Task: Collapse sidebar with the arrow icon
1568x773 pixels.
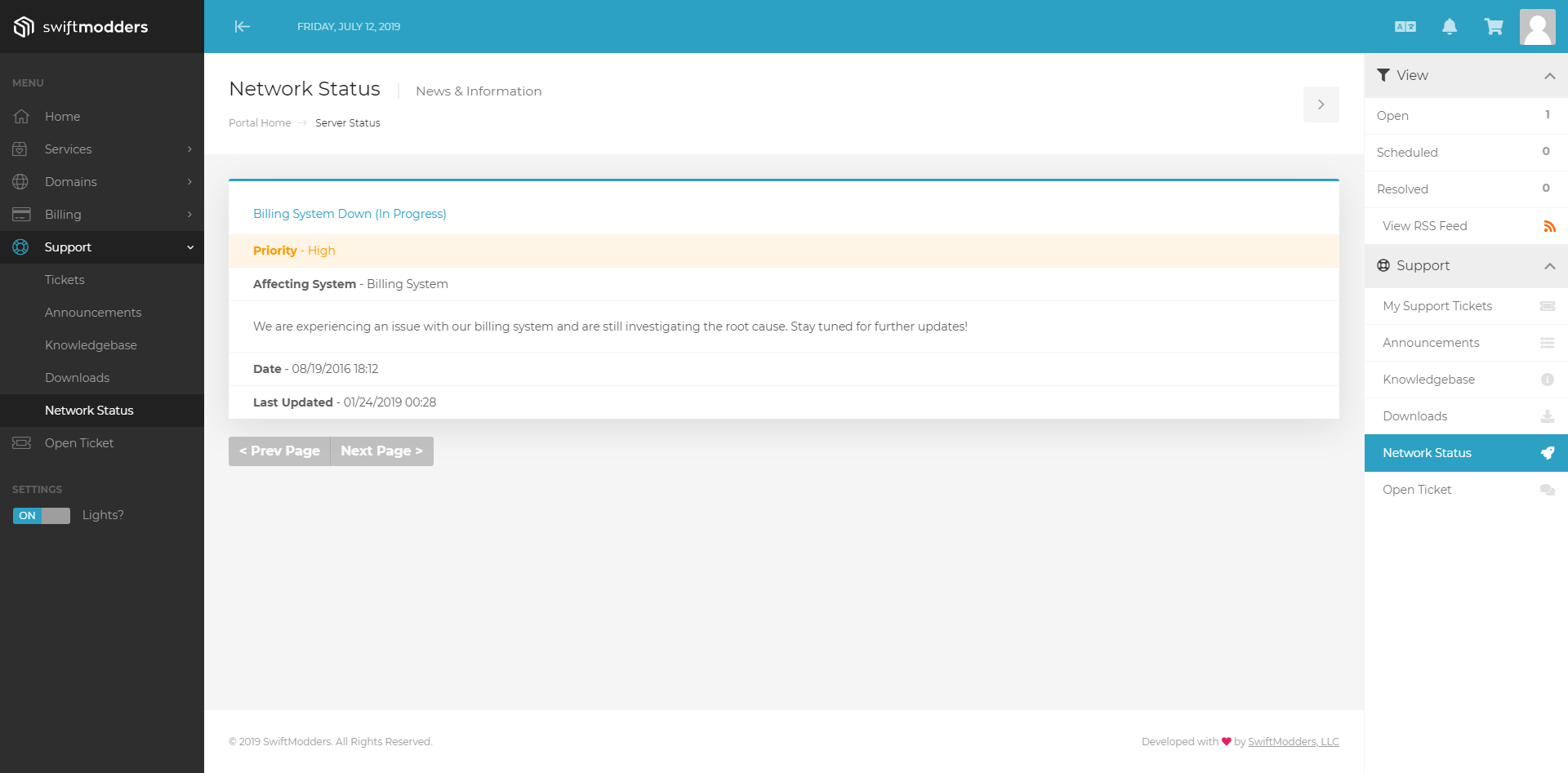Action: [x=242, y=27]
